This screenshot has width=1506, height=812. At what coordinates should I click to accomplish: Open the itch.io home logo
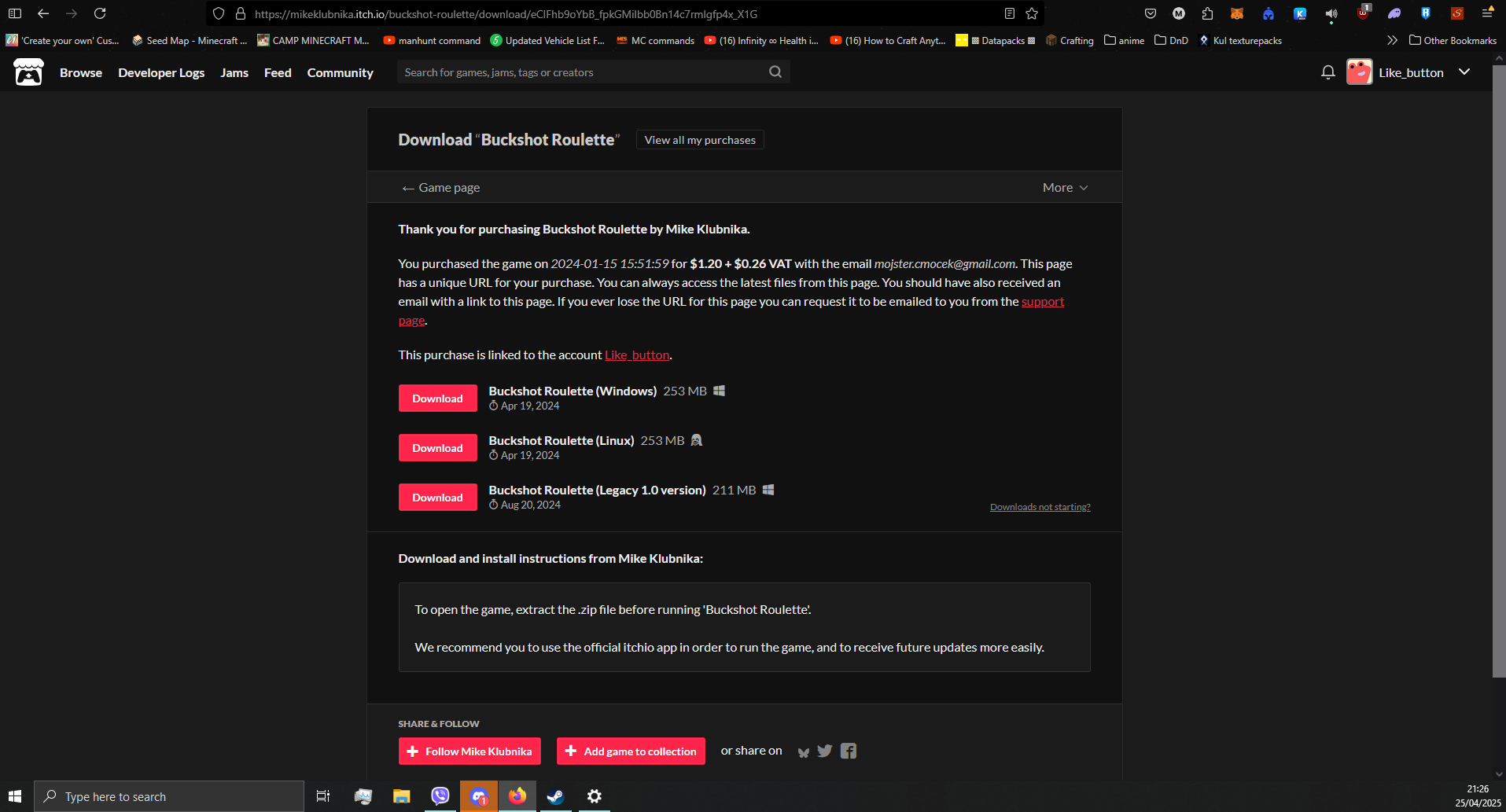tap(28, 72)
